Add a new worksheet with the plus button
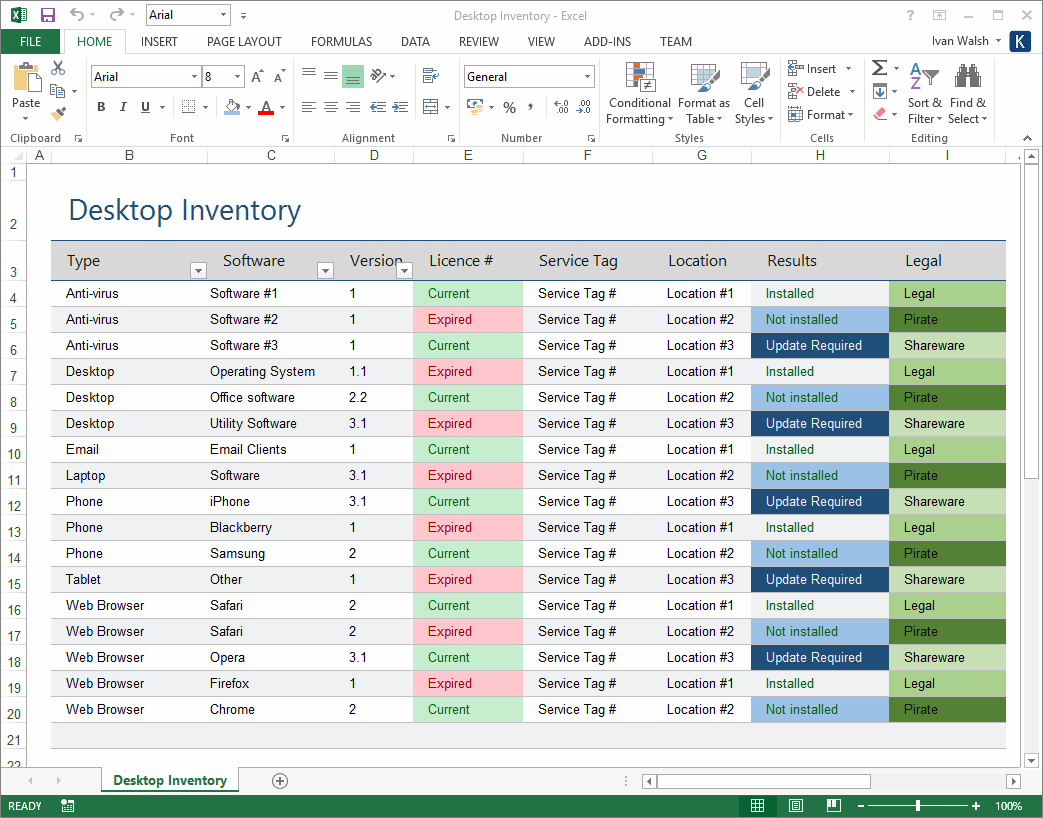1043x818 pixels. [280, 780]
